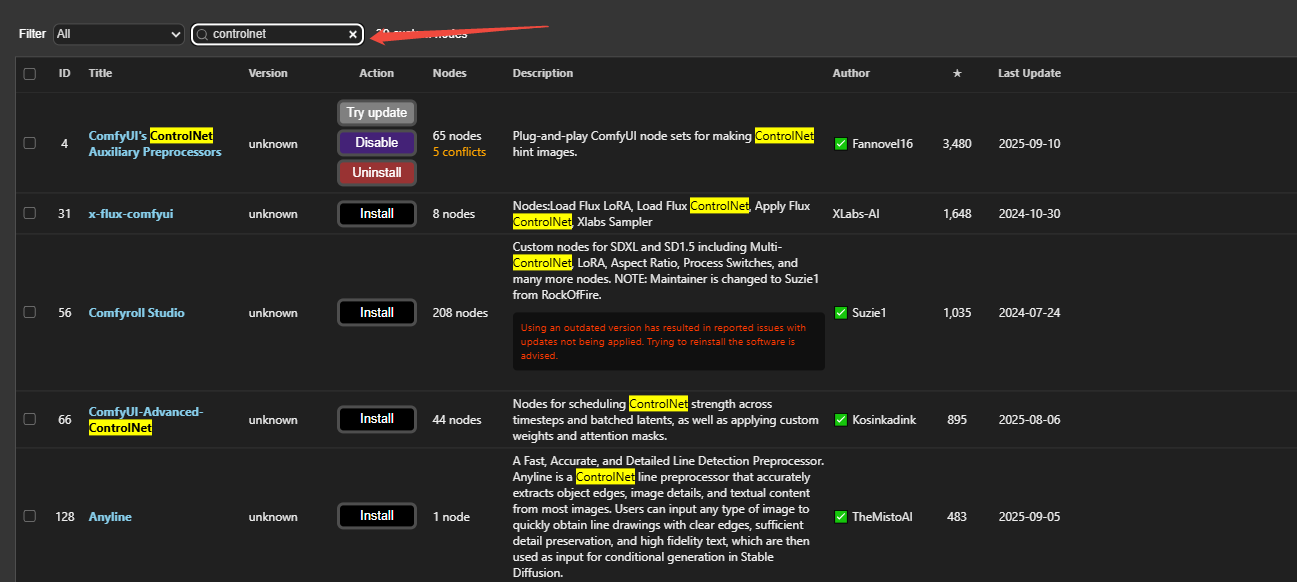Click the magnifier icon in search box
Image resolution: width=1297 pixels, height=582 pixels.
(203, 34)
